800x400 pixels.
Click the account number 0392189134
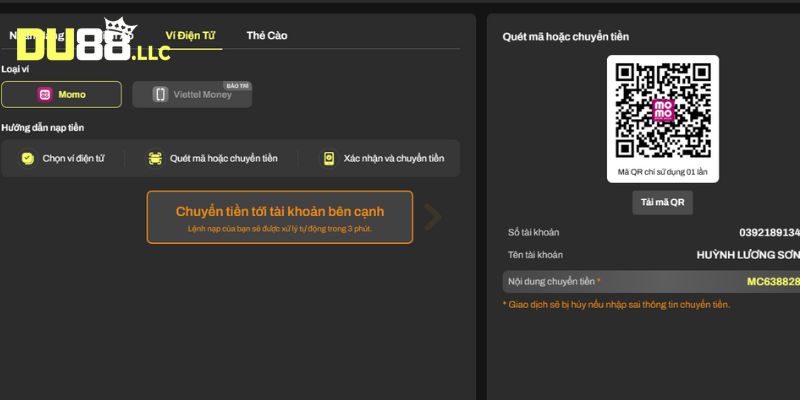tap(769, 233)
